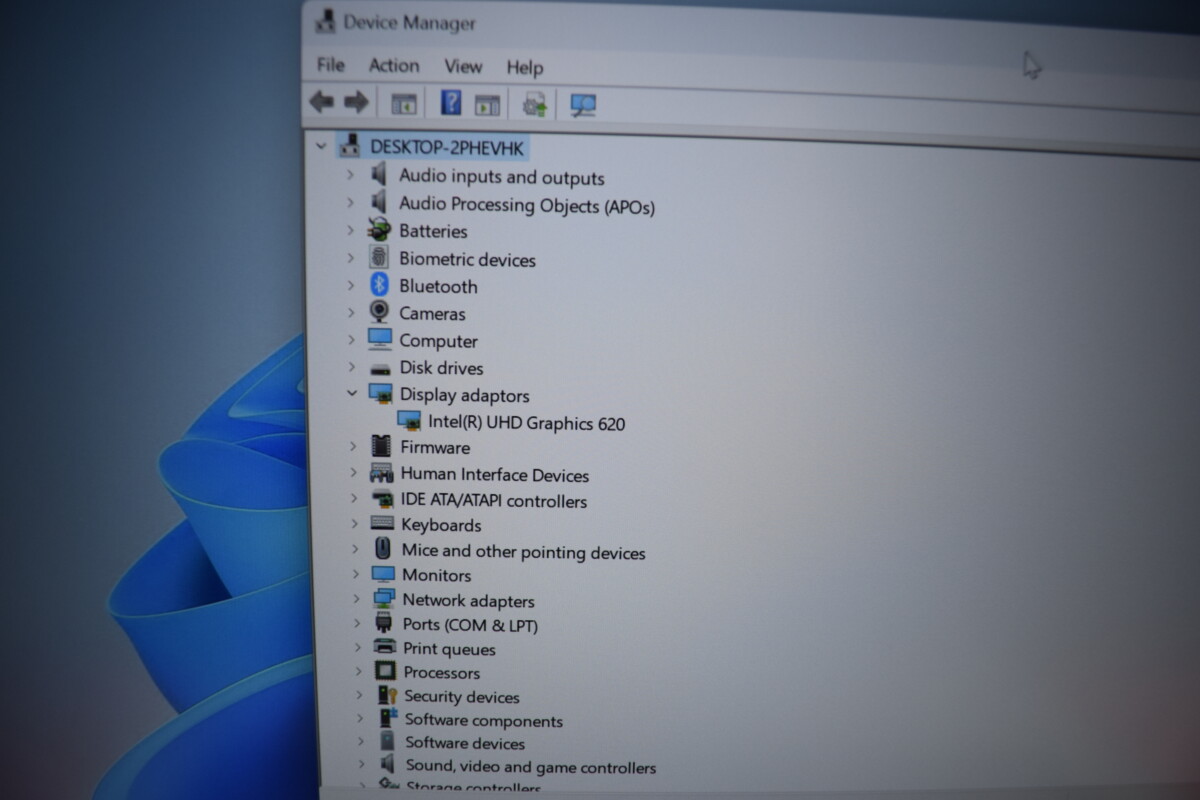Expand the Audio inputs and outputs node
1200x800 pixels.
tap(350, 174)
